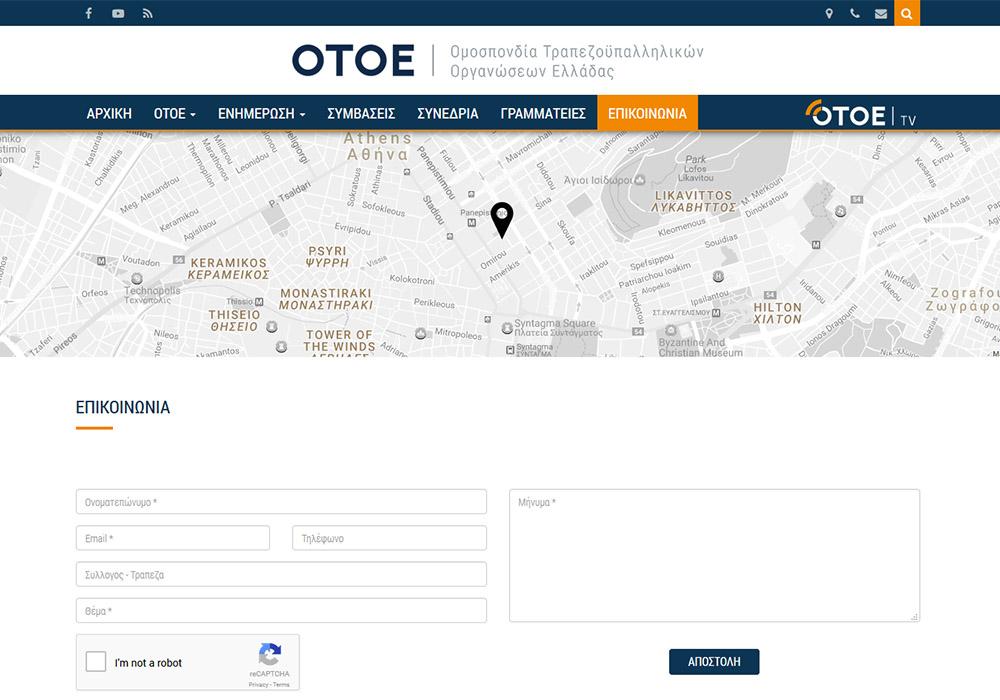Click the PSYRI label on map
Viewport: 1000px width, 700px height.
[327, 257]
